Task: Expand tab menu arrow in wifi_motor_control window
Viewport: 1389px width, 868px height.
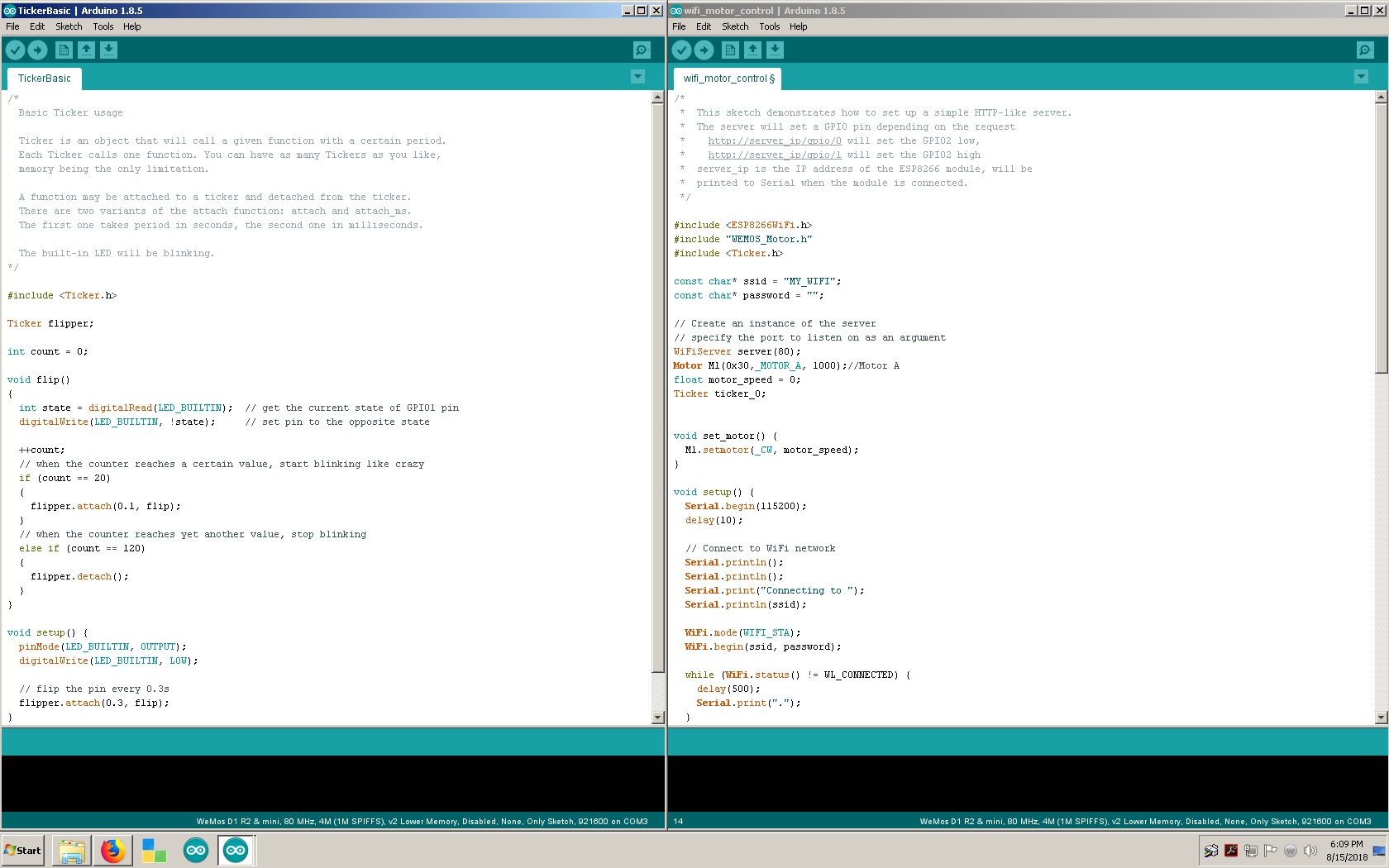Action: coord(1361,77)
